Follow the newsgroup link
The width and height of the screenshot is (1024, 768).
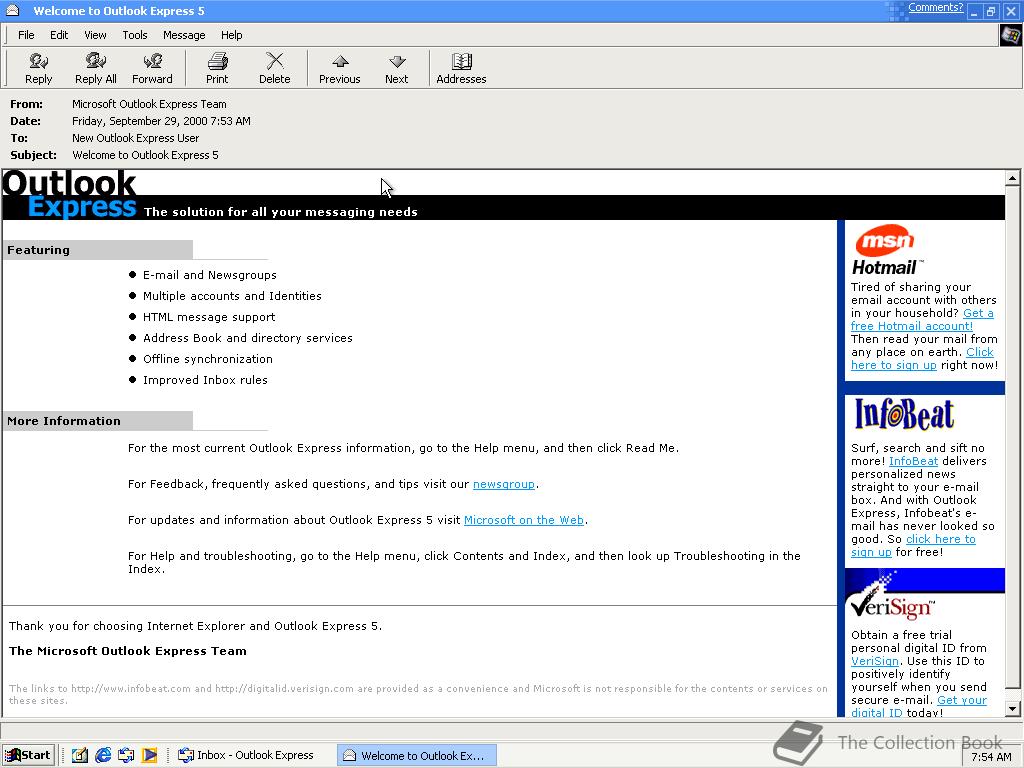click(x=504, y=484)
